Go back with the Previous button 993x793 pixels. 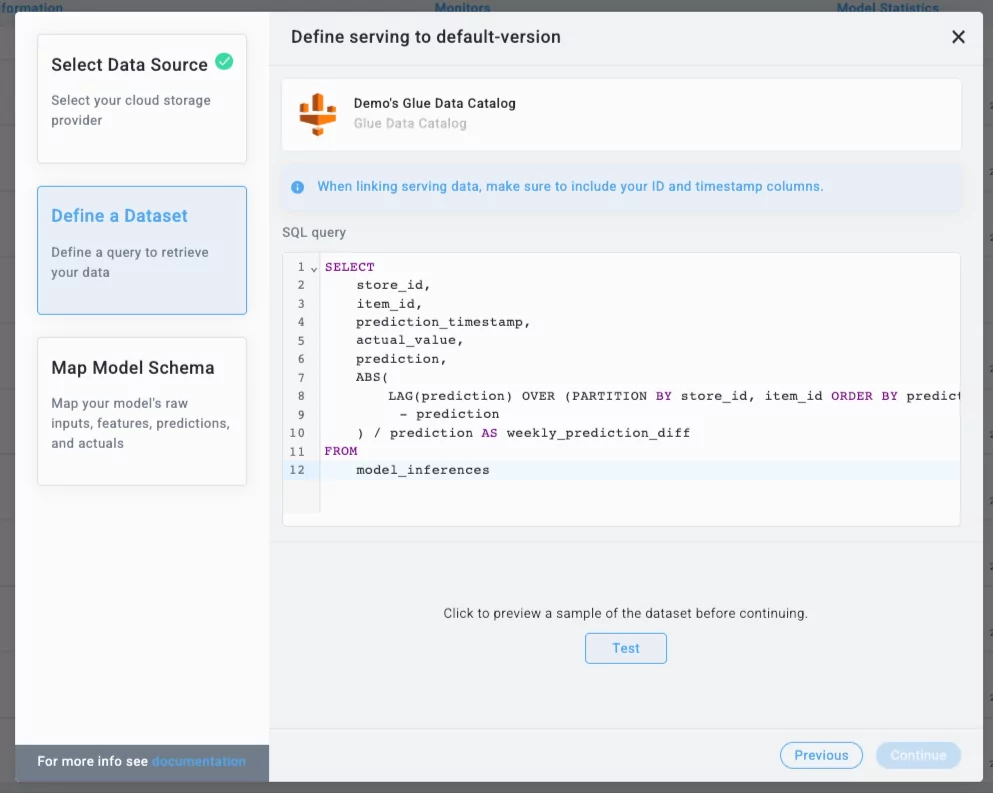821,755
